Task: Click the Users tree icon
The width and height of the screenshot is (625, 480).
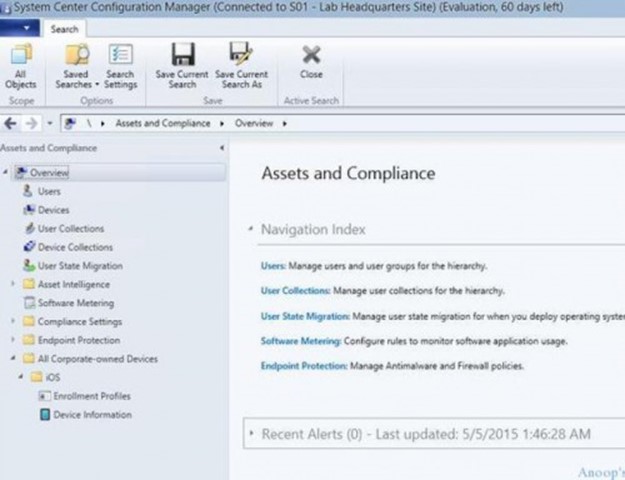Action: tap(28, 191)
